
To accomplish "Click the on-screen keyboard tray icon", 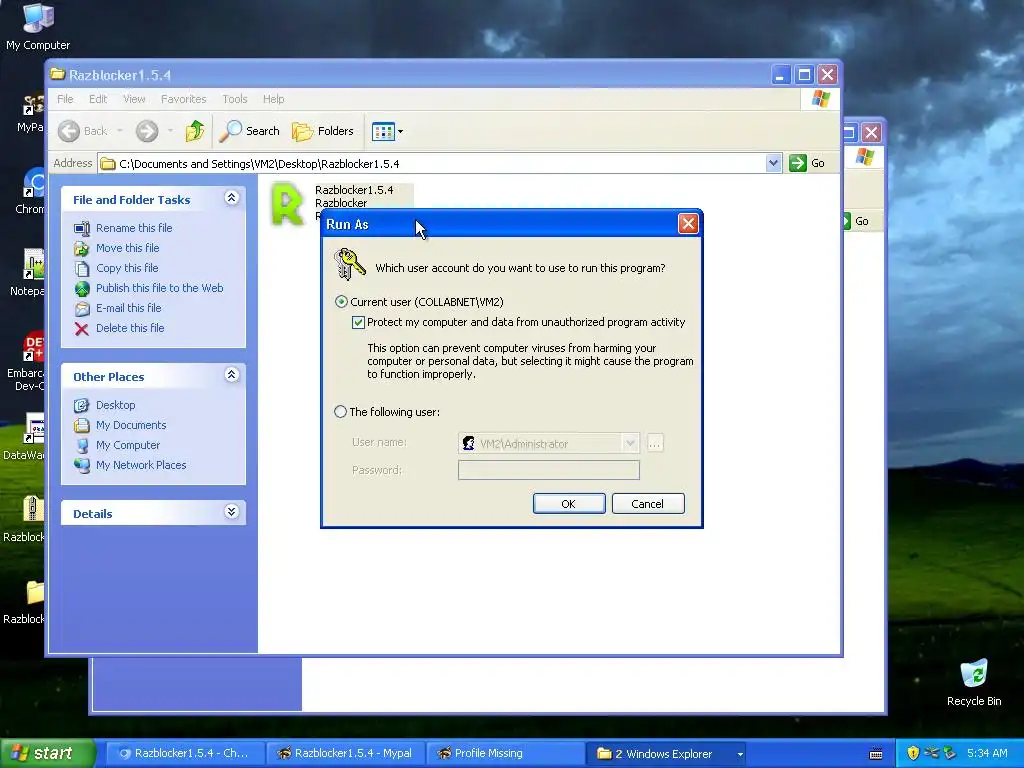I will click(876, 754).
